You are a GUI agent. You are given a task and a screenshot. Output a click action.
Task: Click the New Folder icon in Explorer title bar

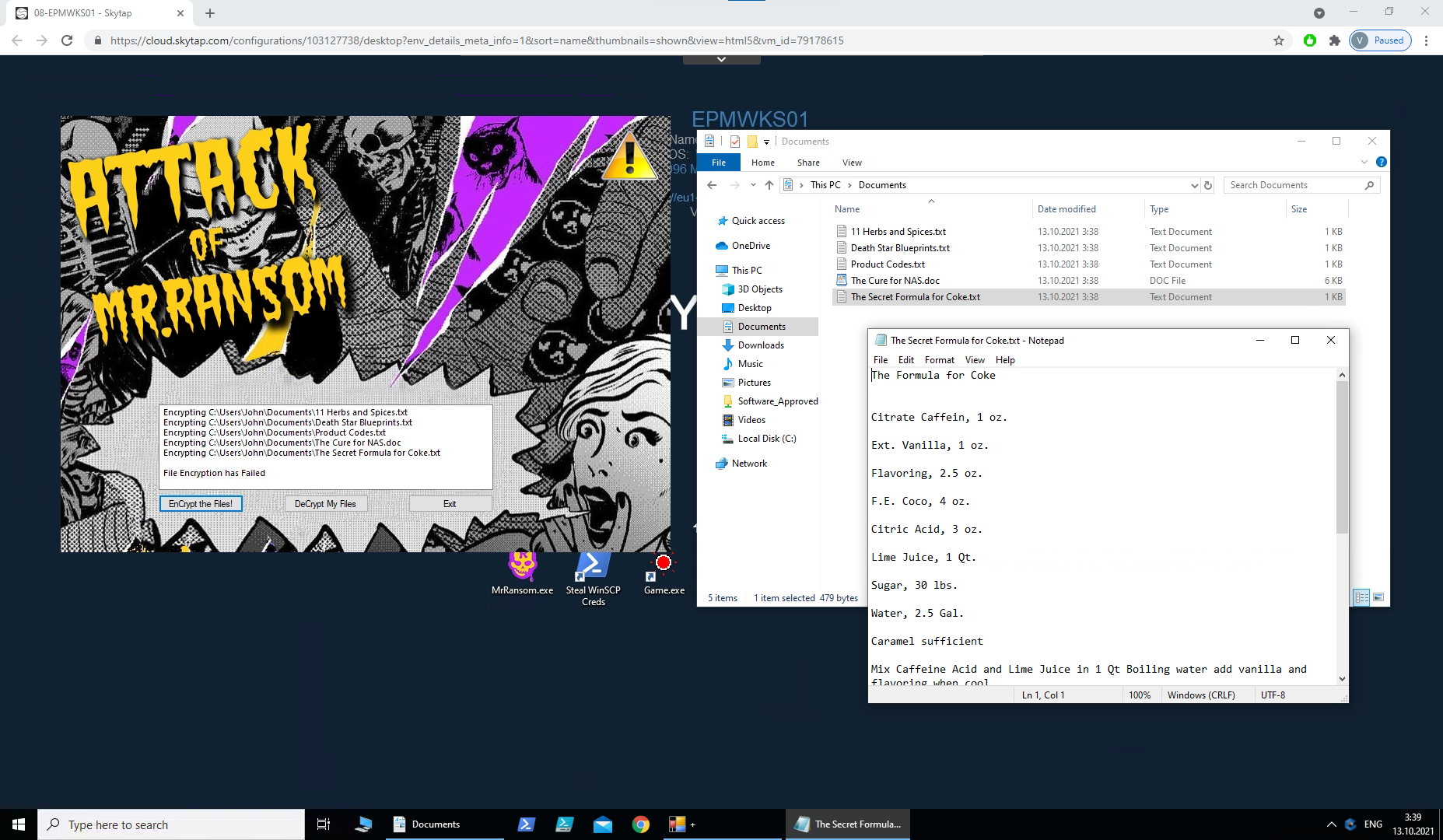[752, 142]
